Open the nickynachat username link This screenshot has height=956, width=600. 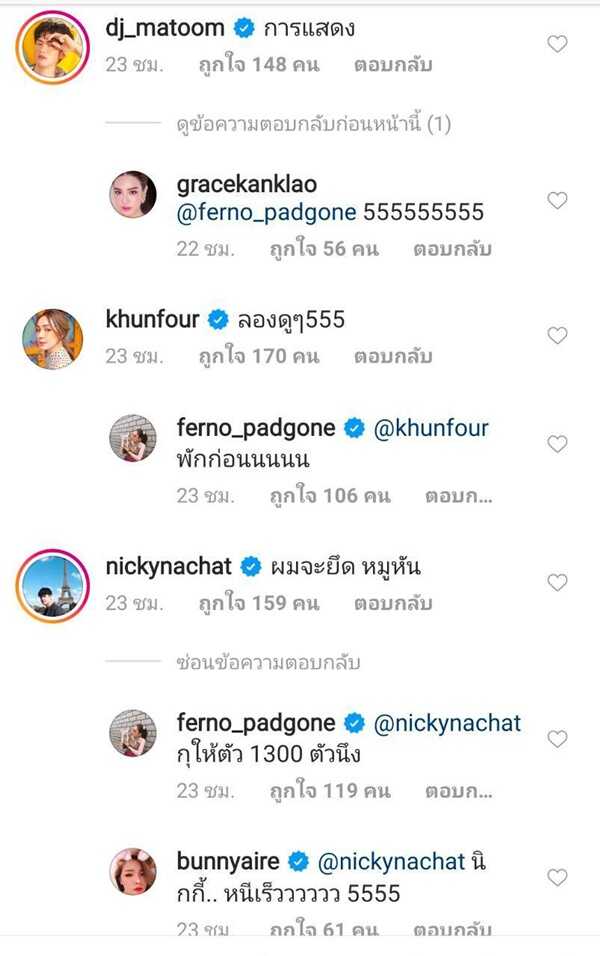(168, 567)
